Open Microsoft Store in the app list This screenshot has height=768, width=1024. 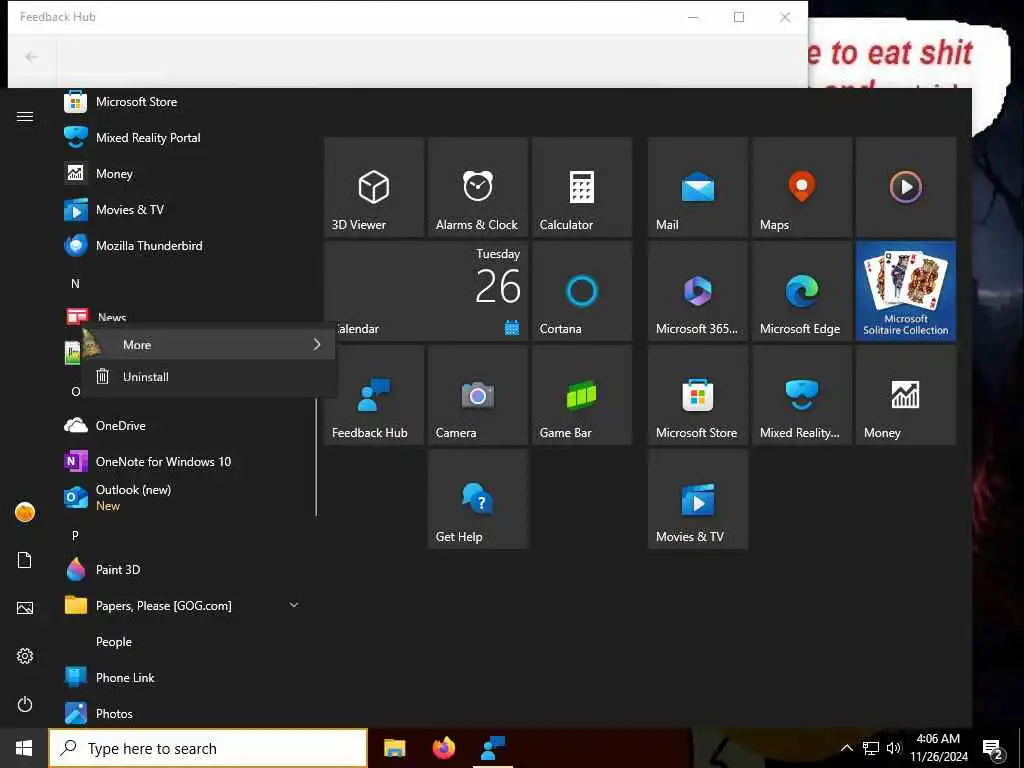[x=183, y=102]
